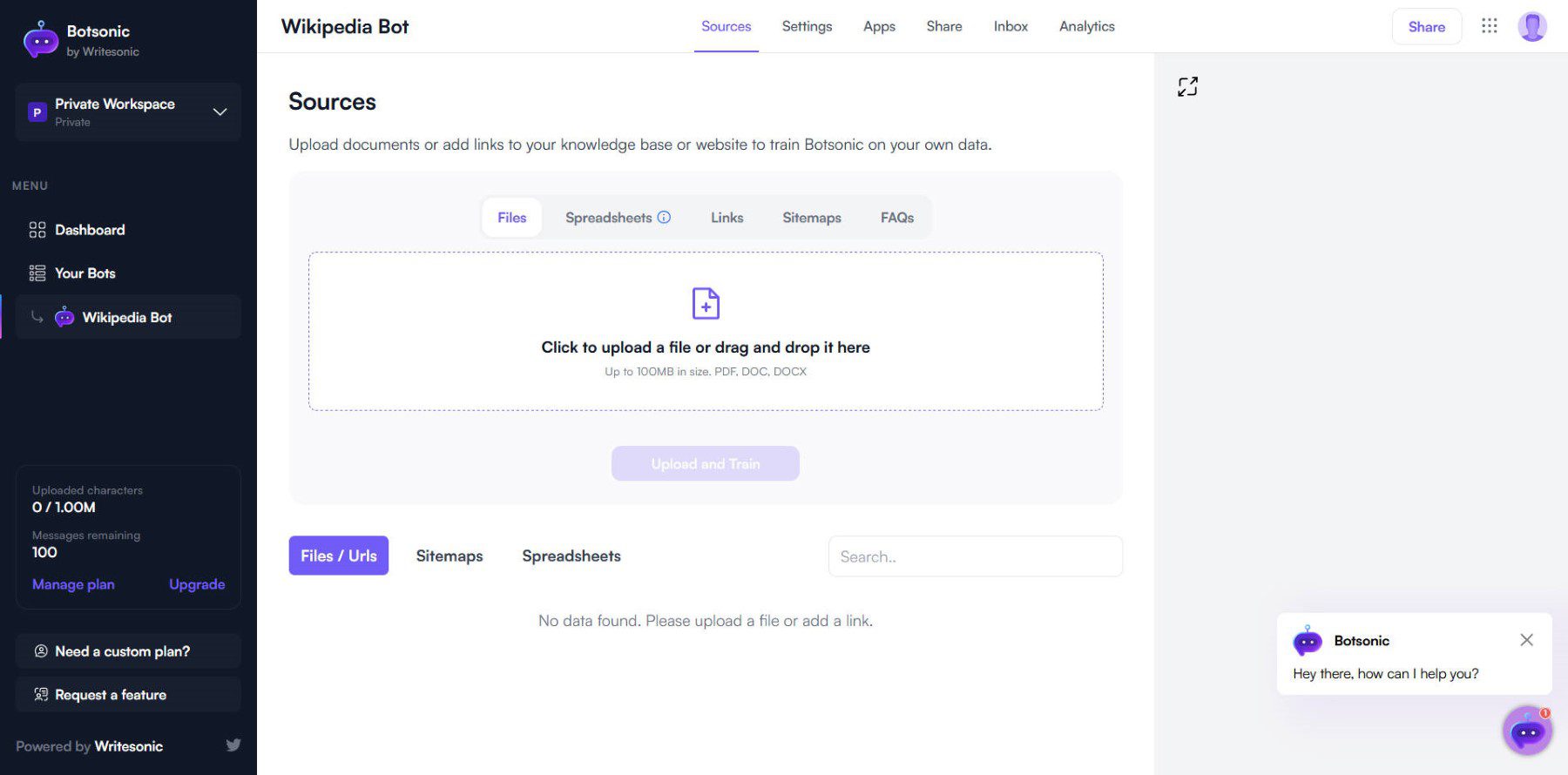Open the apps grid icon in the header
The image size is (1568, 775).
coord(1490,26)
